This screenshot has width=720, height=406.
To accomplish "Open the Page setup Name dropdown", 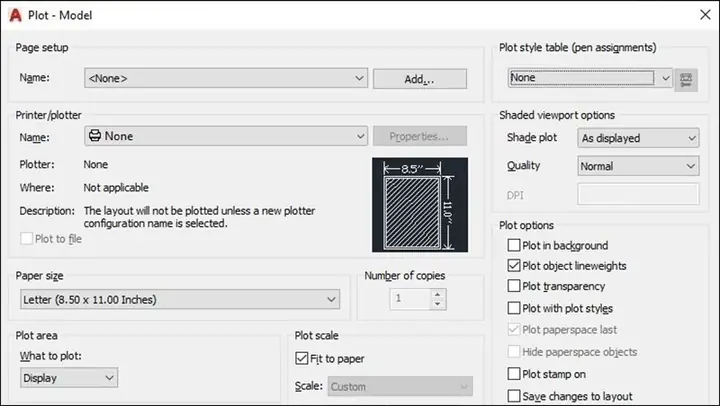I will click(226, 78).
